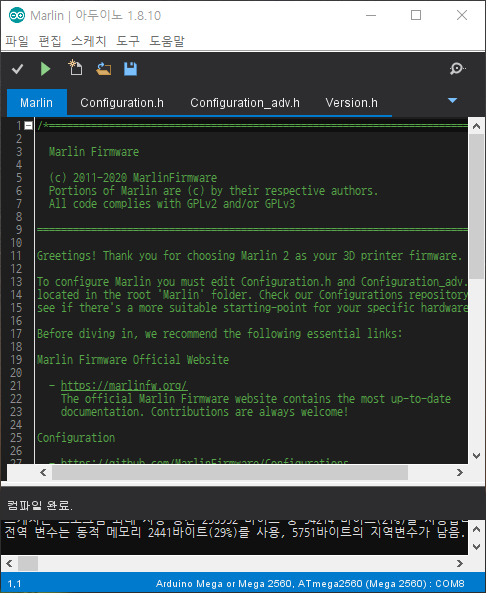Create a new sketch with New icon
Screen dimensions: 486x593
(75, 68)
